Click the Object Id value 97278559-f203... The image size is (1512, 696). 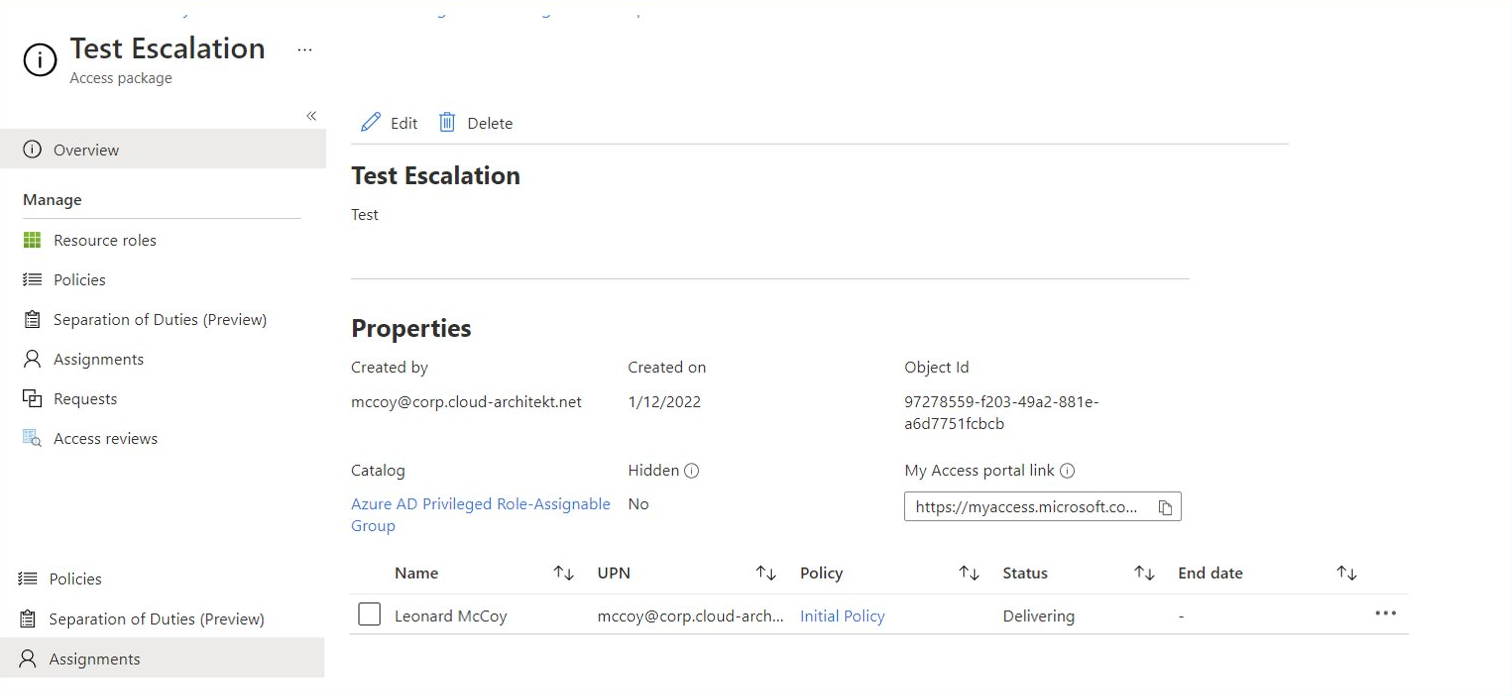[x=1001, y=413]
